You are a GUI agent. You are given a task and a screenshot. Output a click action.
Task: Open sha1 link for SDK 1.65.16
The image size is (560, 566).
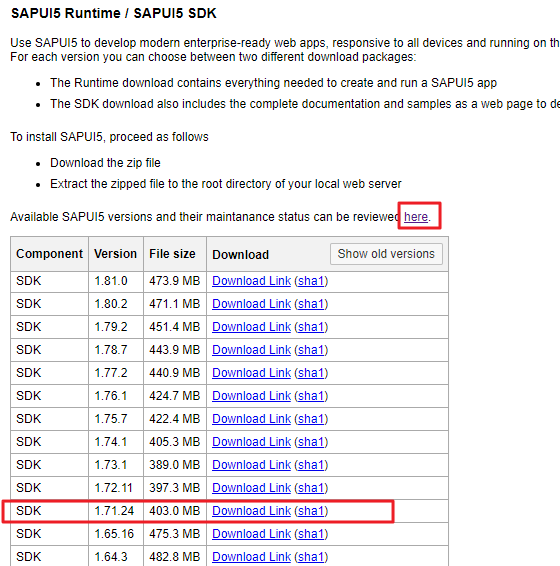311,534
